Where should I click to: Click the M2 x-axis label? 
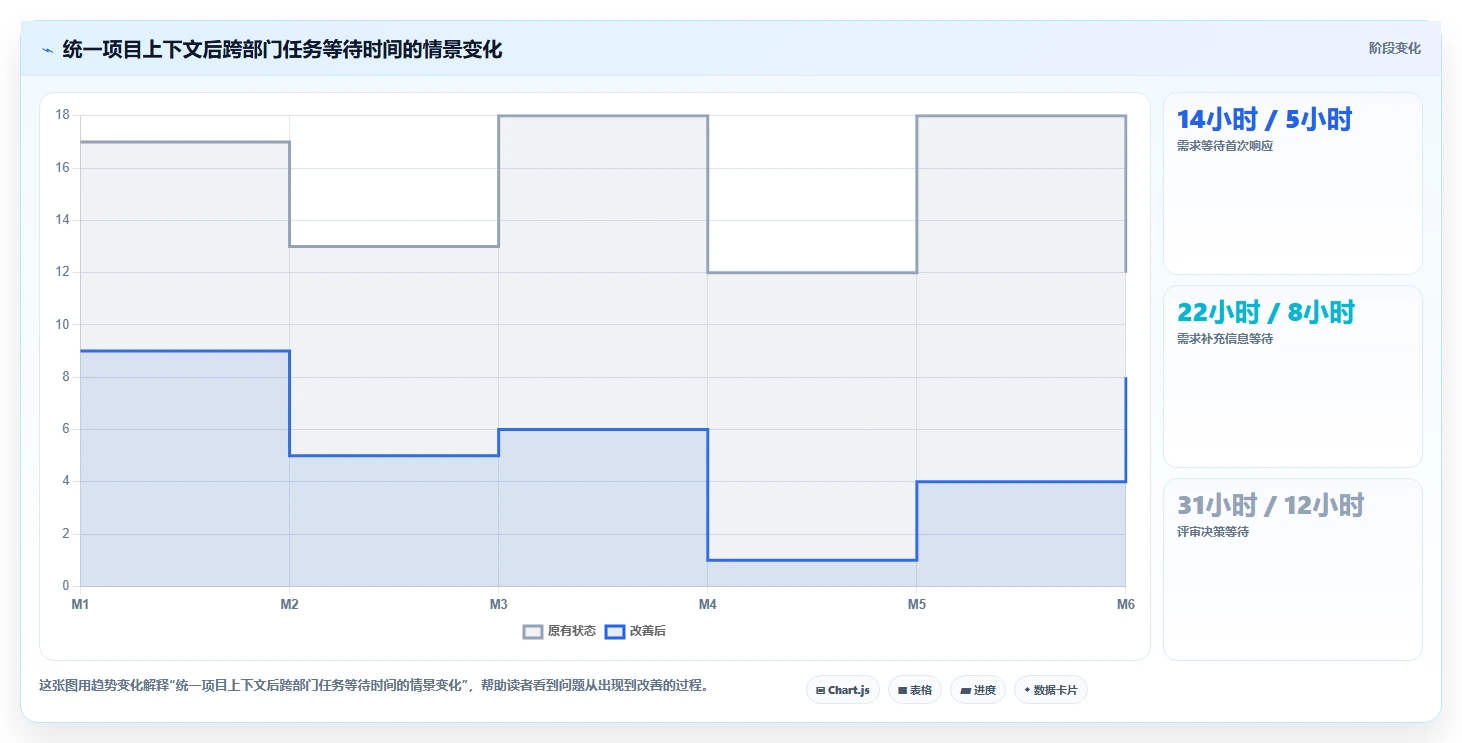coord(289,604)
